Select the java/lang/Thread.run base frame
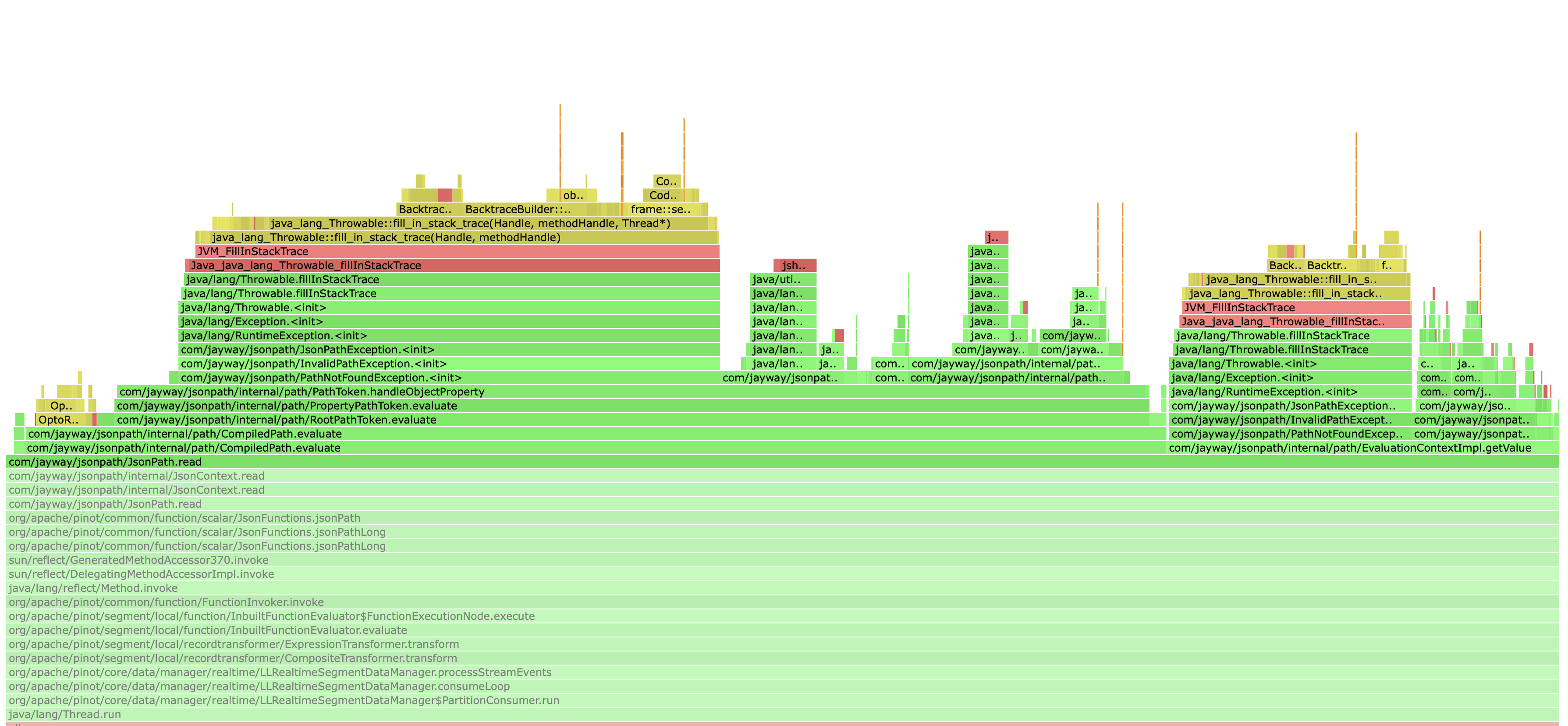The image size is (1568, 726). tap(782, 715)
